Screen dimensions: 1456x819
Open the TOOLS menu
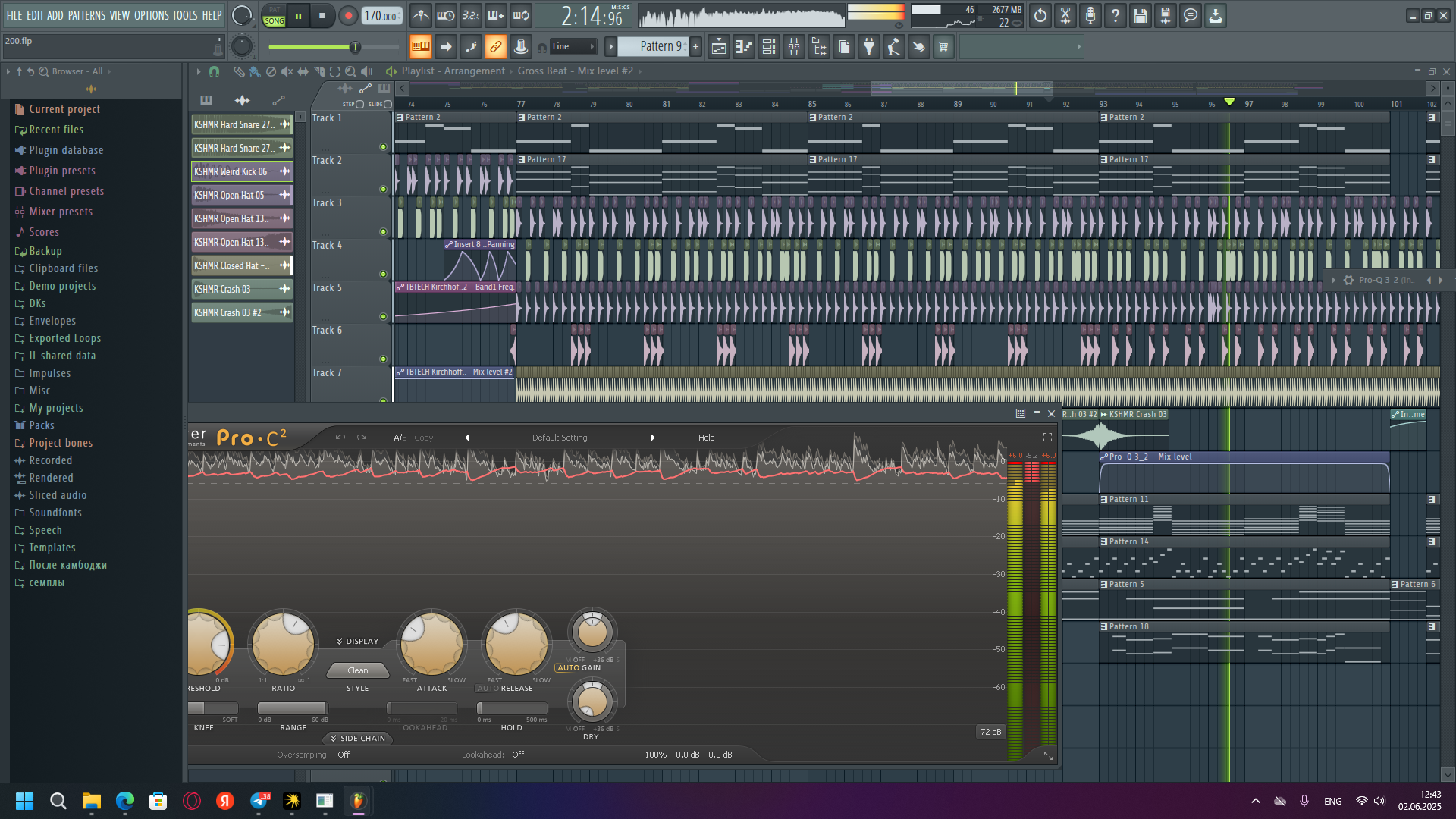pos(185,15)
